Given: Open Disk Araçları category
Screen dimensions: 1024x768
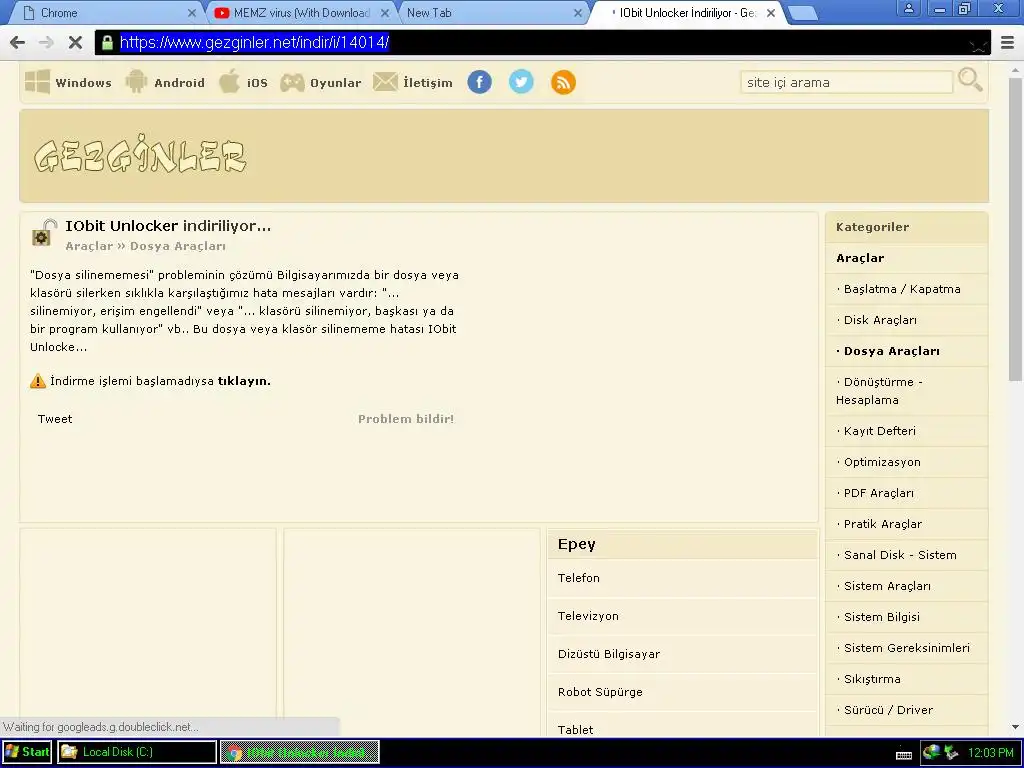Looking at the screenshot, I should 880,320.
